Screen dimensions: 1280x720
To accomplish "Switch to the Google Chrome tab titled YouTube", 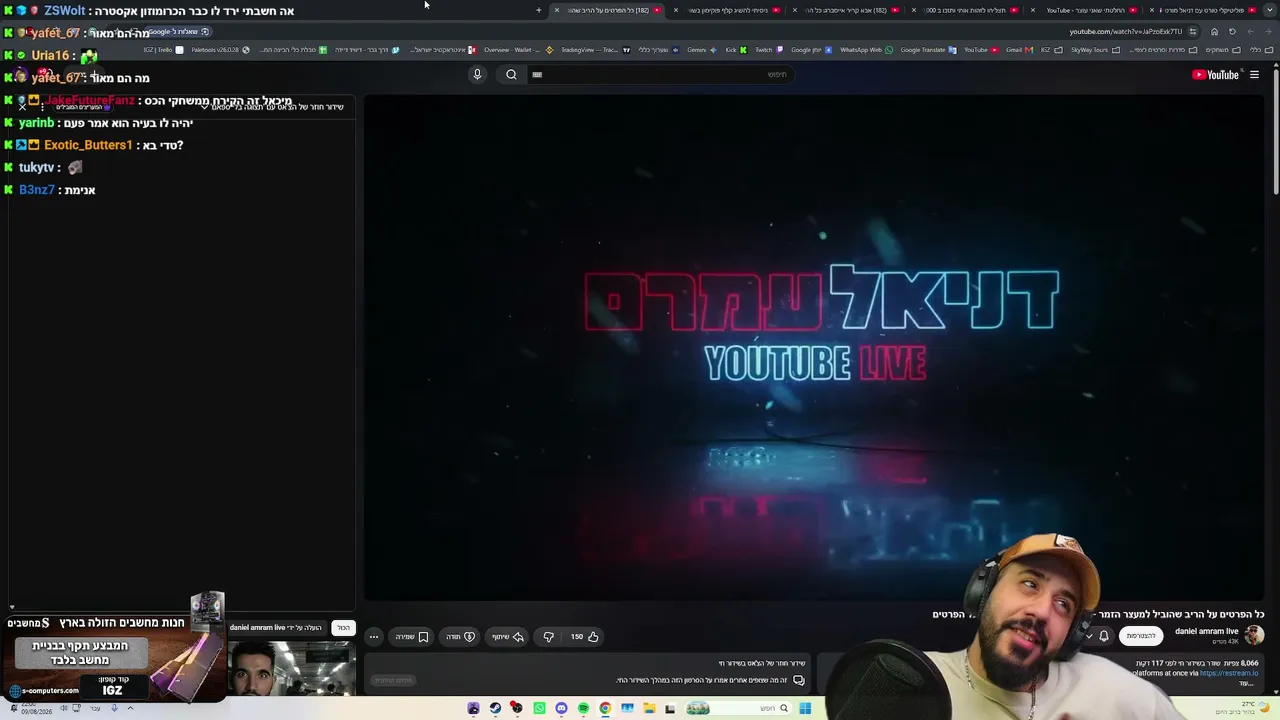I will pyautogui.click(x=1085, y=10).
